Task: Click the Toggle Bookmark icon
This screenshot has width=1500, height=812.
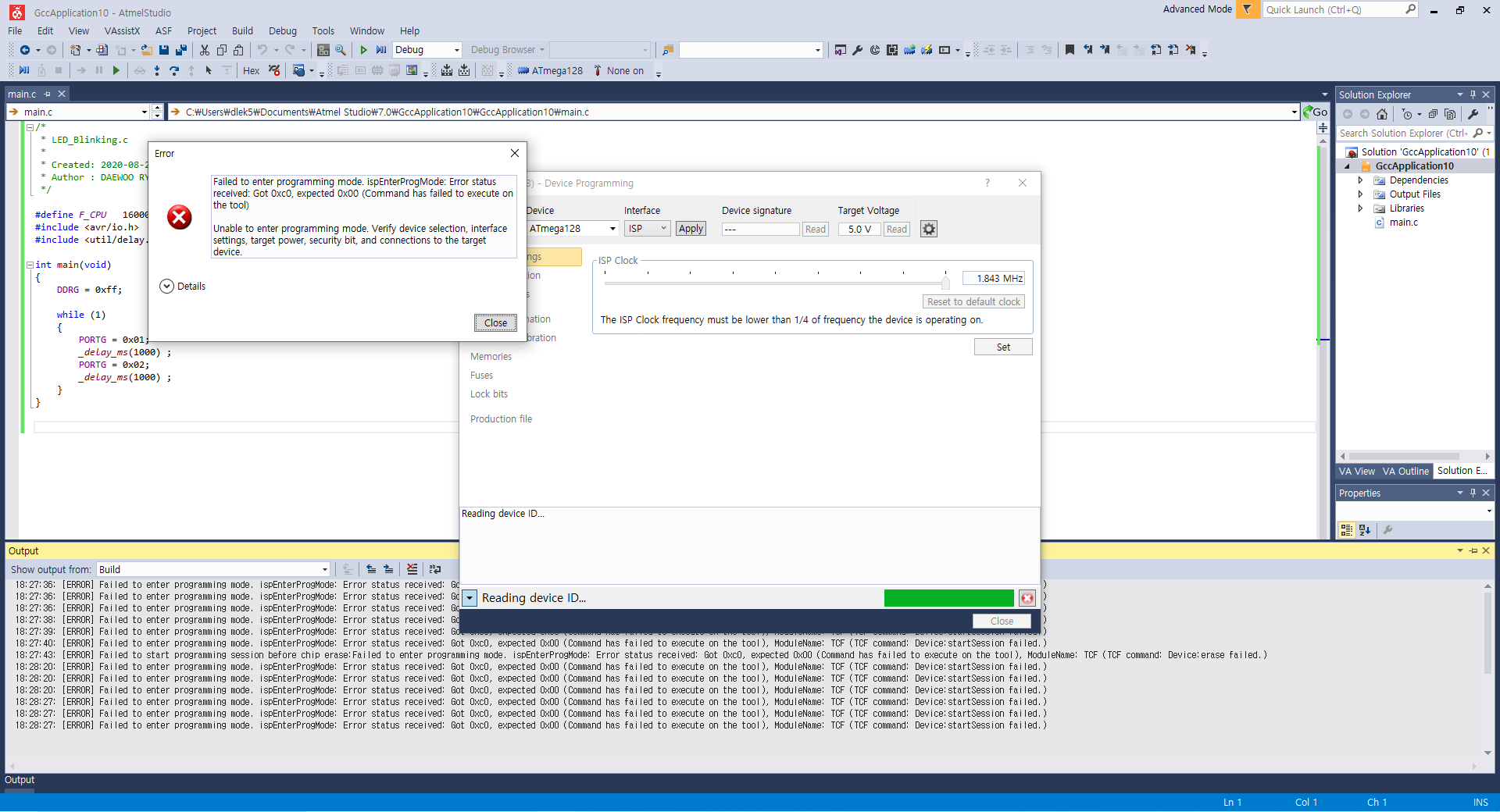Action: pyautogui.click(x=1070, y=50)
